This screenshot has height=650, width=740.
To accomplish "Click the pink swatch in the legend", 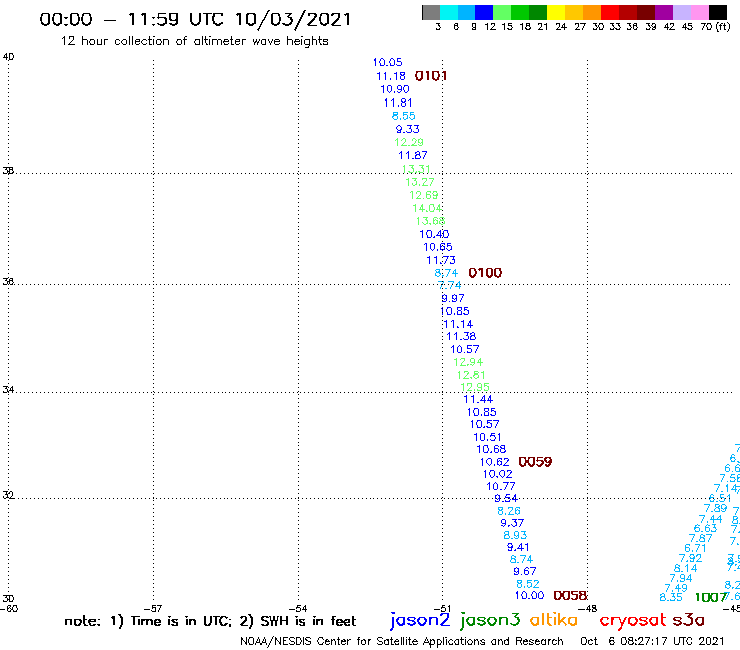I will pos(699,12).
